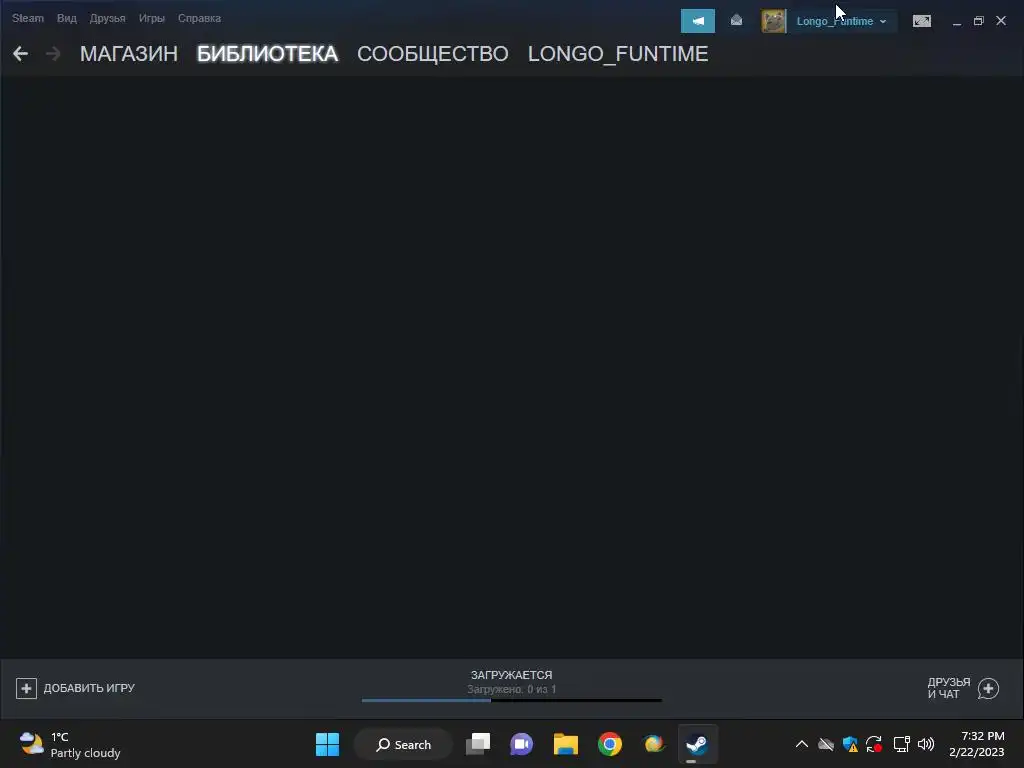This screenshot has height=768, width=1024.
Task: Go back with the left arrow
Action: pos(20,54)
